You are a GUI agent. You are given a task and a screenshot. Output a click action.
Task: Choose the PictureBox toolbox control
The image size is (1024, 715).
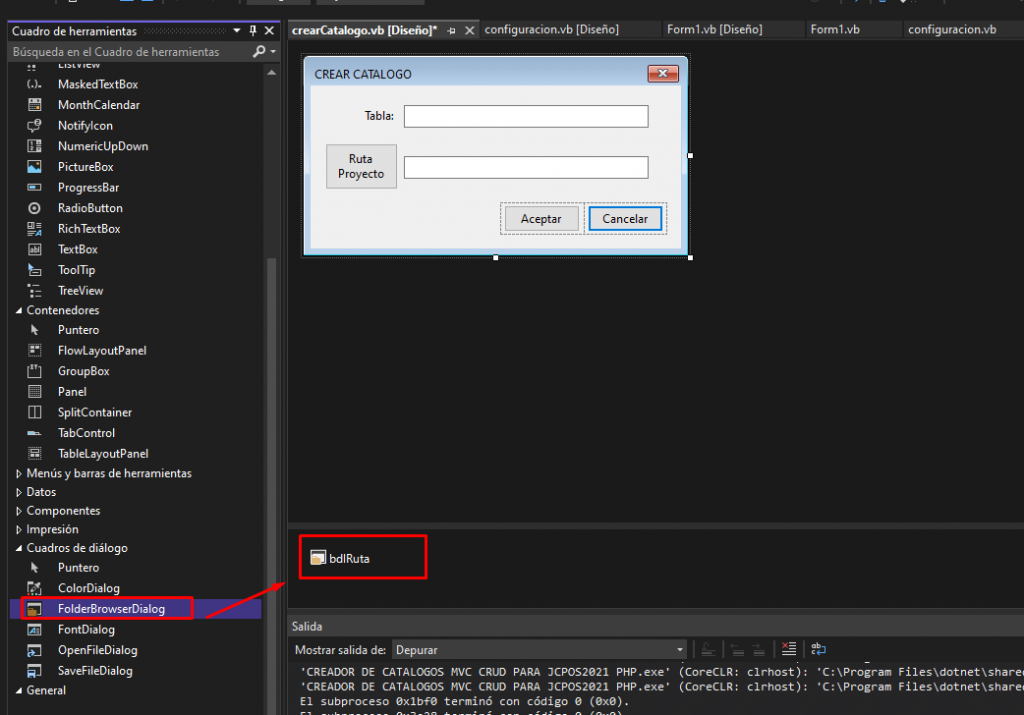coord(85,167)
